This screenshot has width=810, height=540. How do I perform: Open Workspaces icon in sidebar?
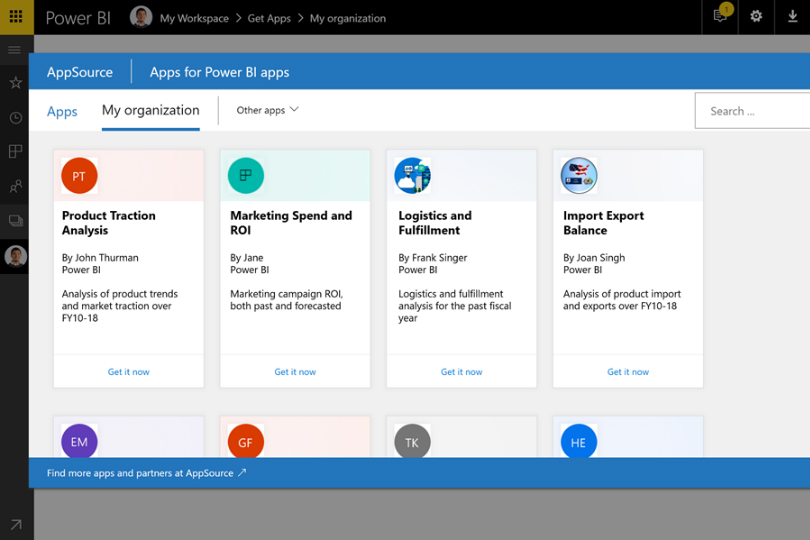(15, 221)
